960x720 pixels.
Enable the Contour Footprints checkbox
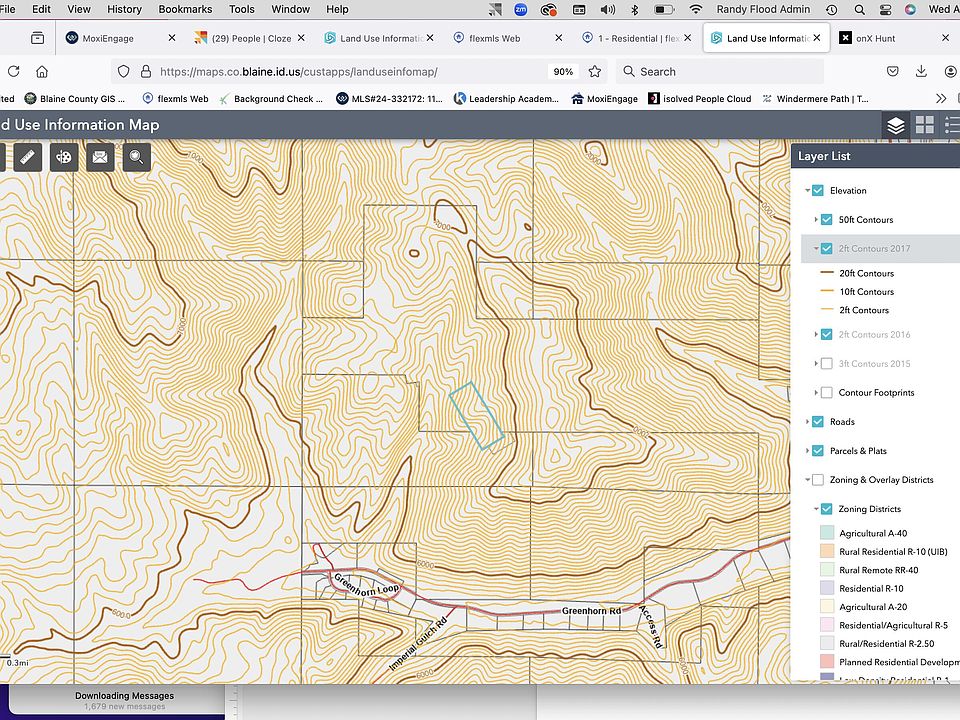(x=827, y=392)
